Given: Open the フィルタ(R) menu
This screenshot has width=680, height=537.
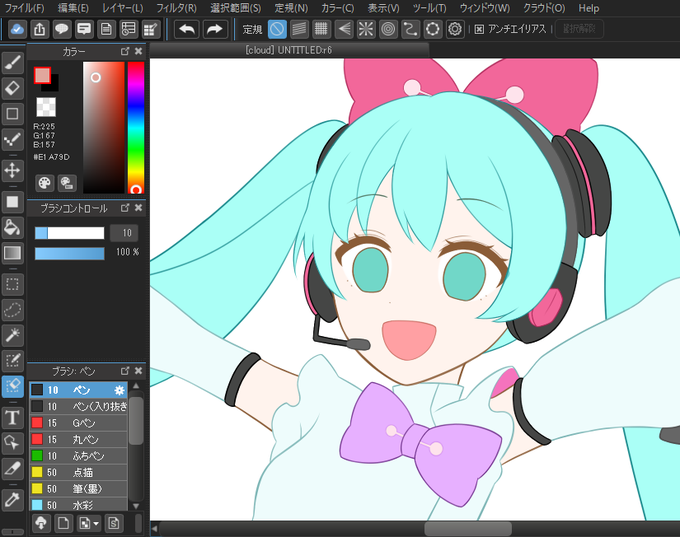Looking at the screenshot, I should click(x=177, y=8).
